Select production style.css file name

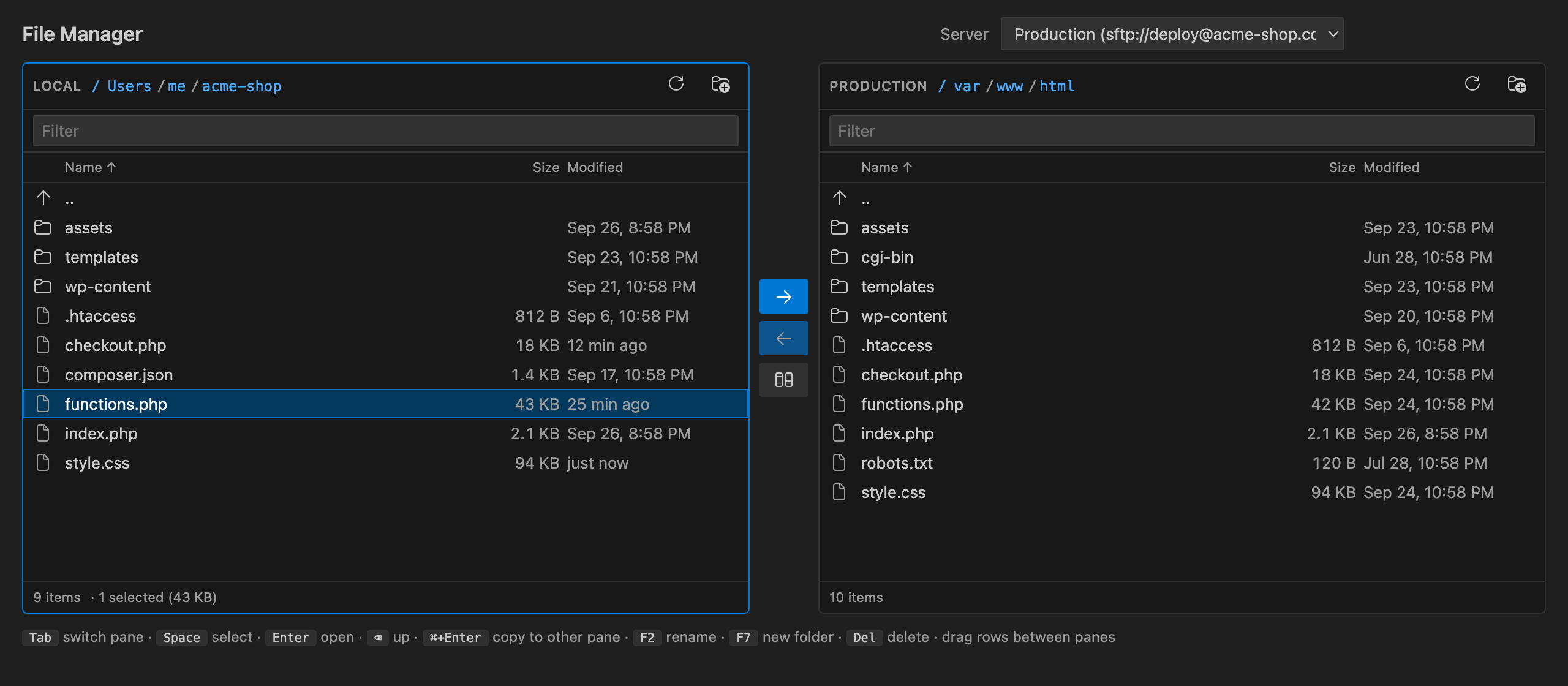coord(893,492)
